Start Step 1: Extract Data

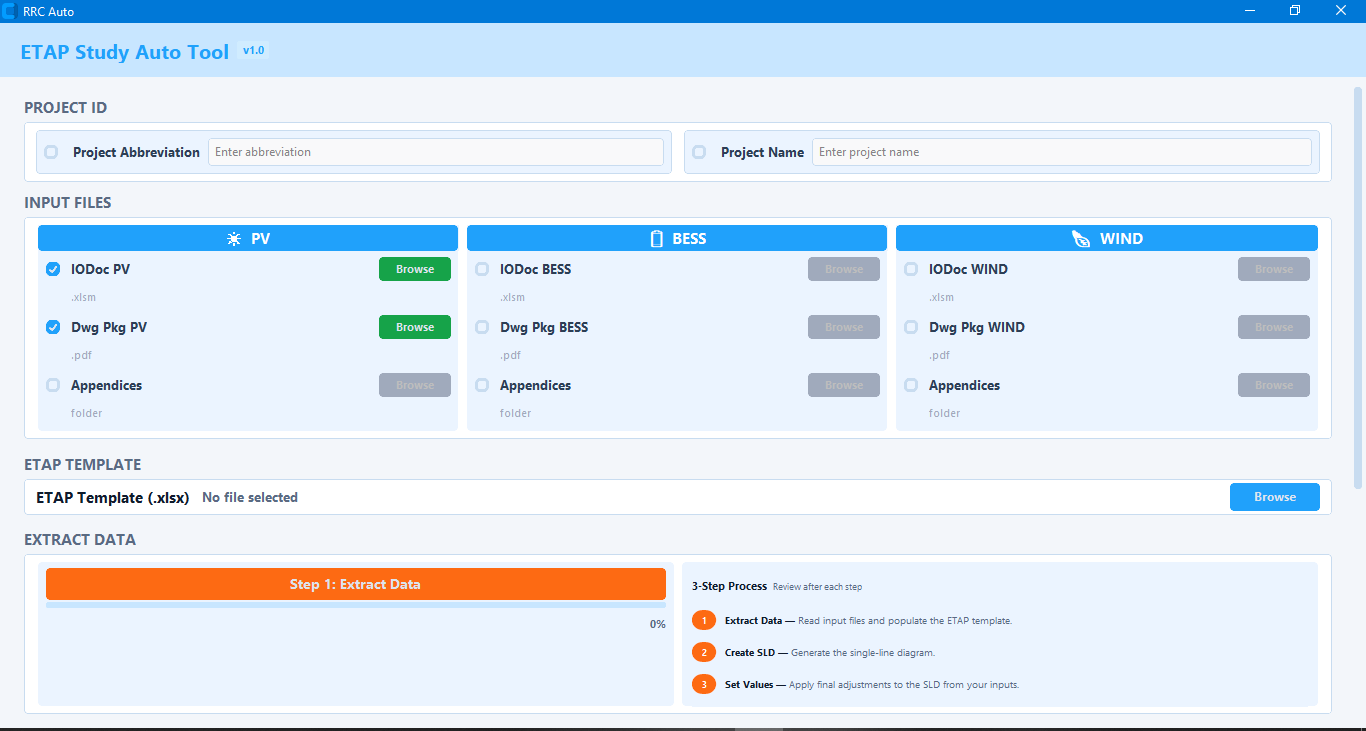click(356, 584)
